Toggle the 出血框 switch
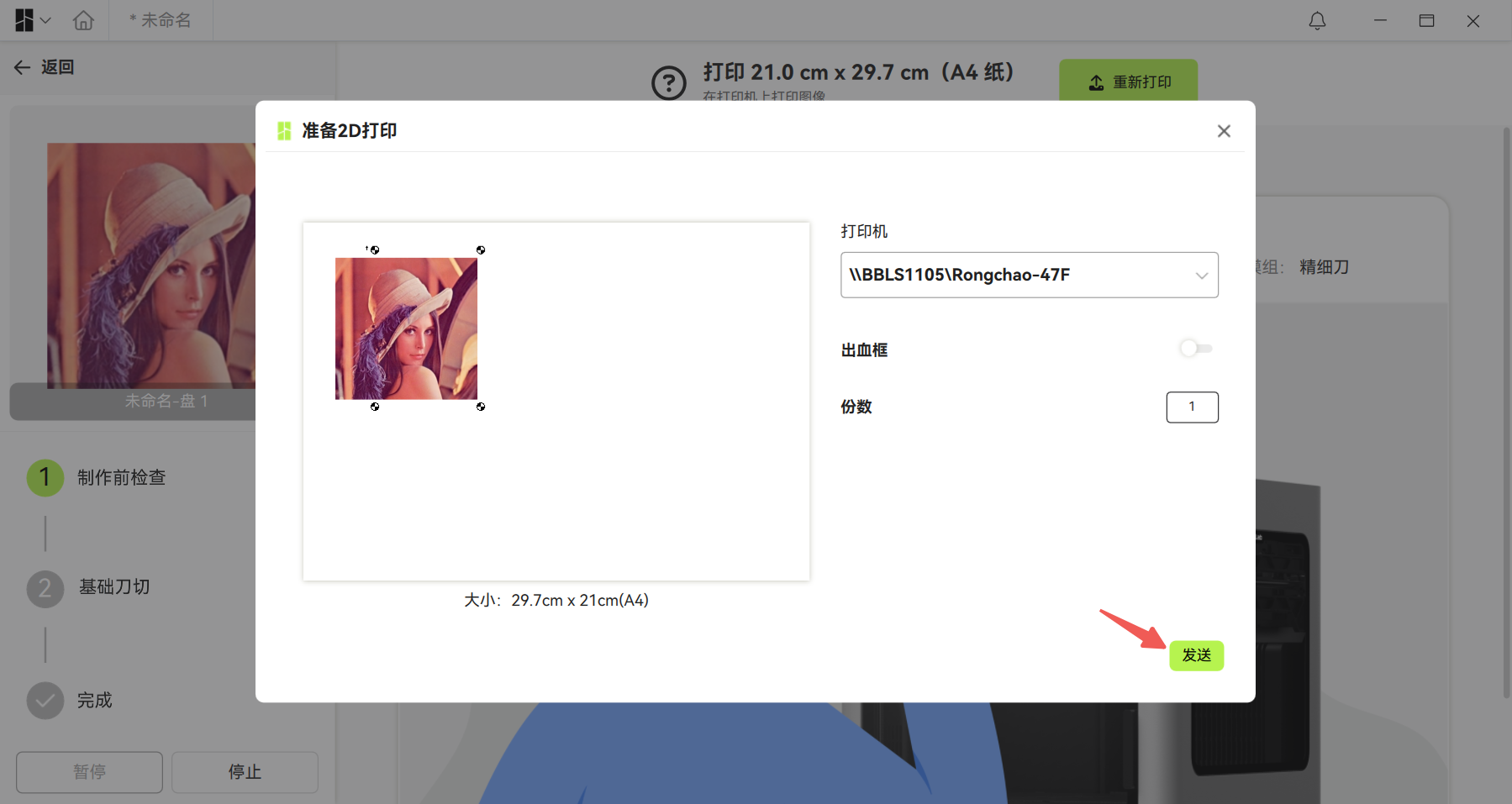The height and width of the screenshot is (804, 1512). coord(1195,348)
